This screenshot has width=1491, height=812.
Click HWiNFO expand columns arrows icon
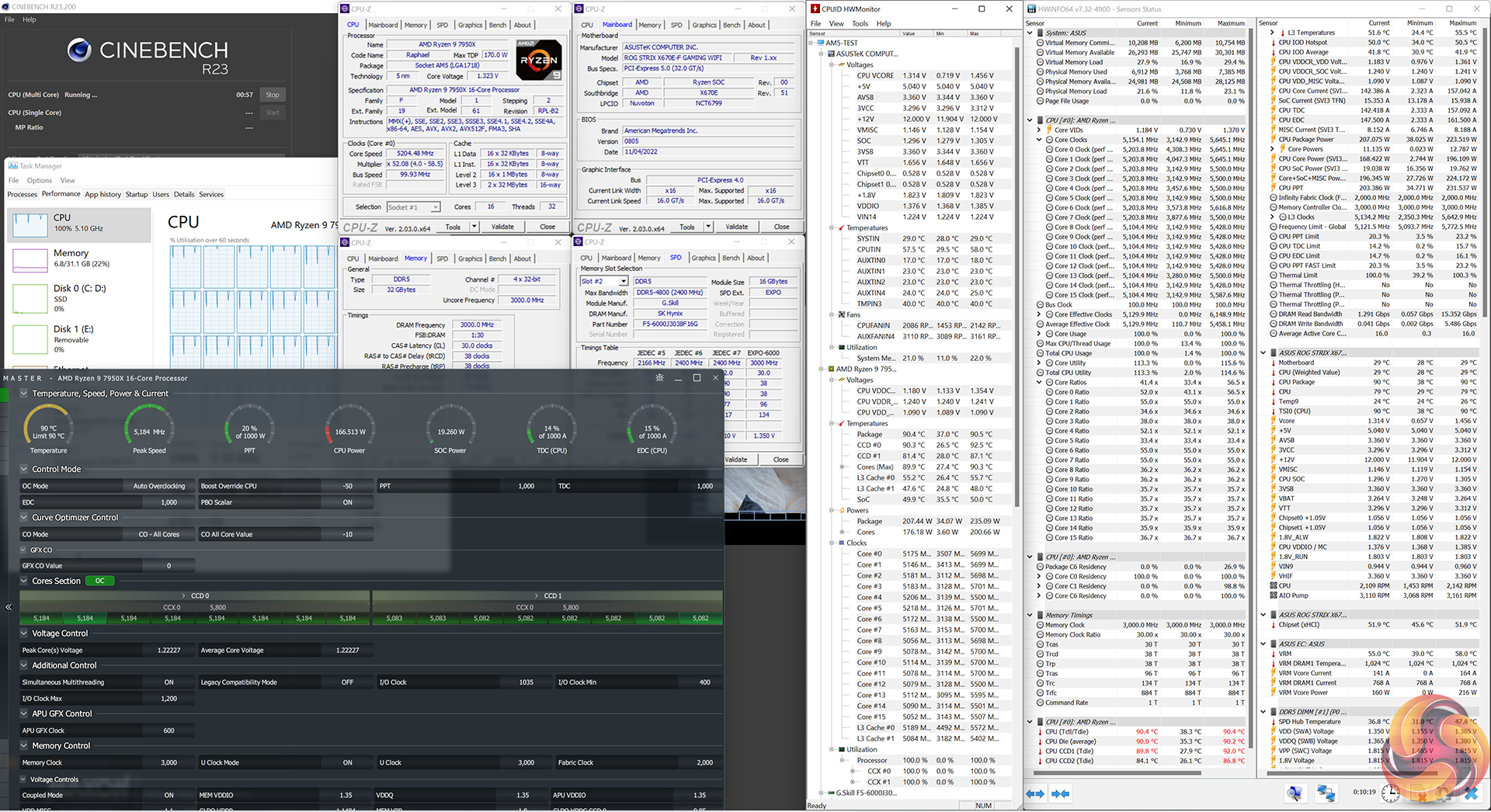coord(1035,793)
